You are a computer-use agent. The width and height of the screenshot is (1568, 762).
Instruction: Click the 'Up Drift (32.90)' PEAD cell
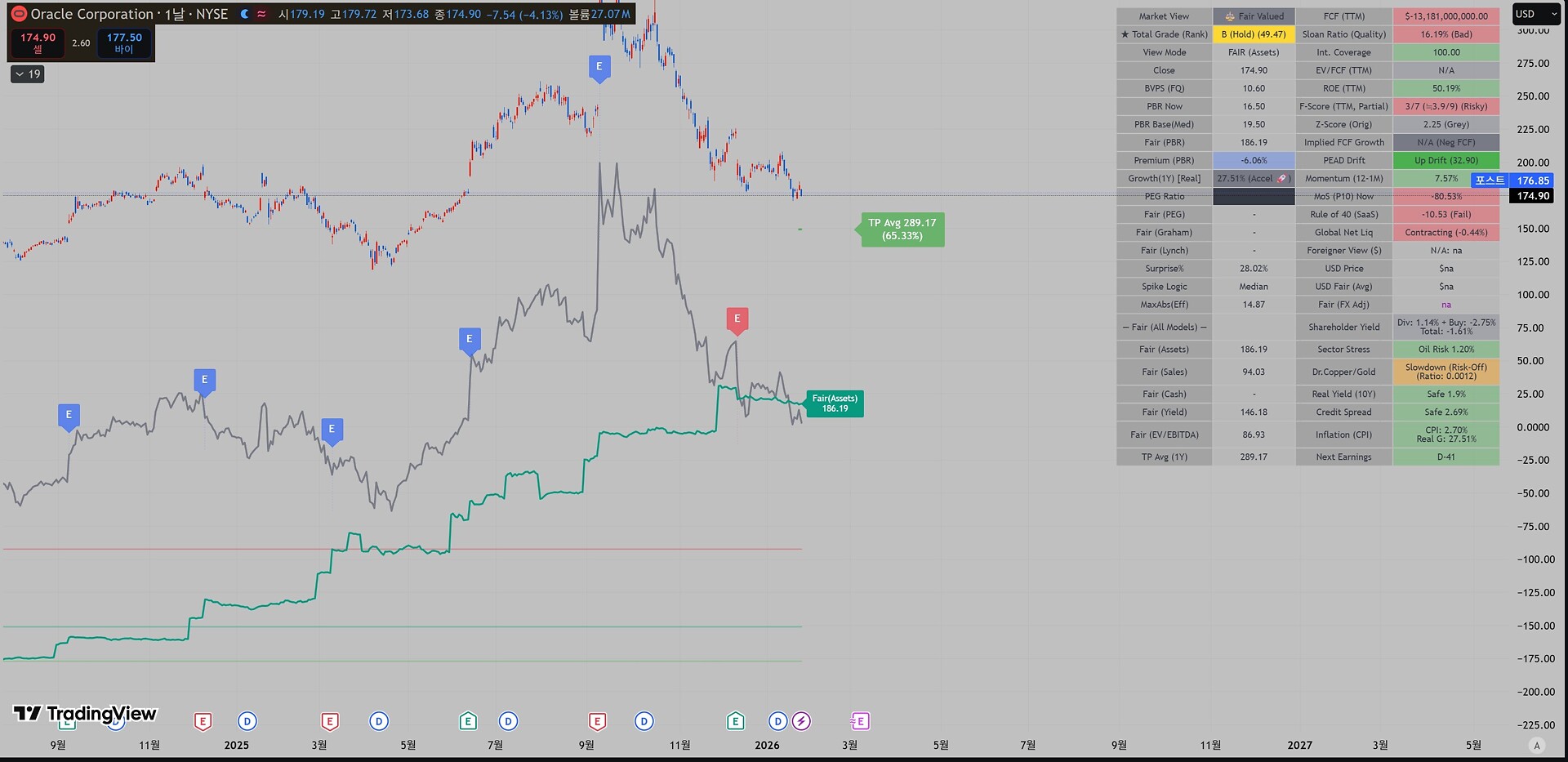(1446, 160)
